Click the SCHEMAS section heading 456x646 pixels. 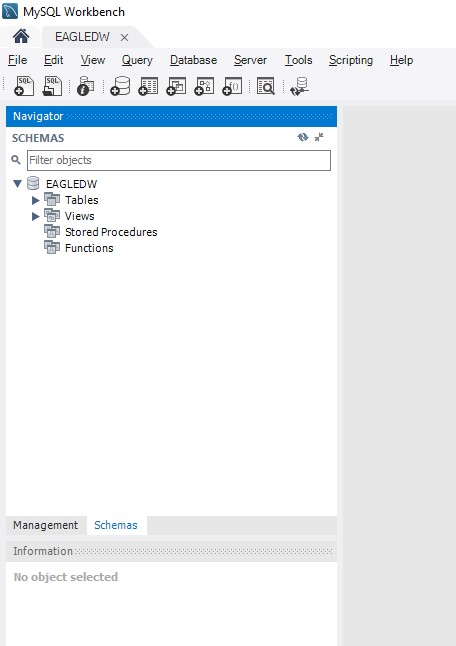(38, 138)
